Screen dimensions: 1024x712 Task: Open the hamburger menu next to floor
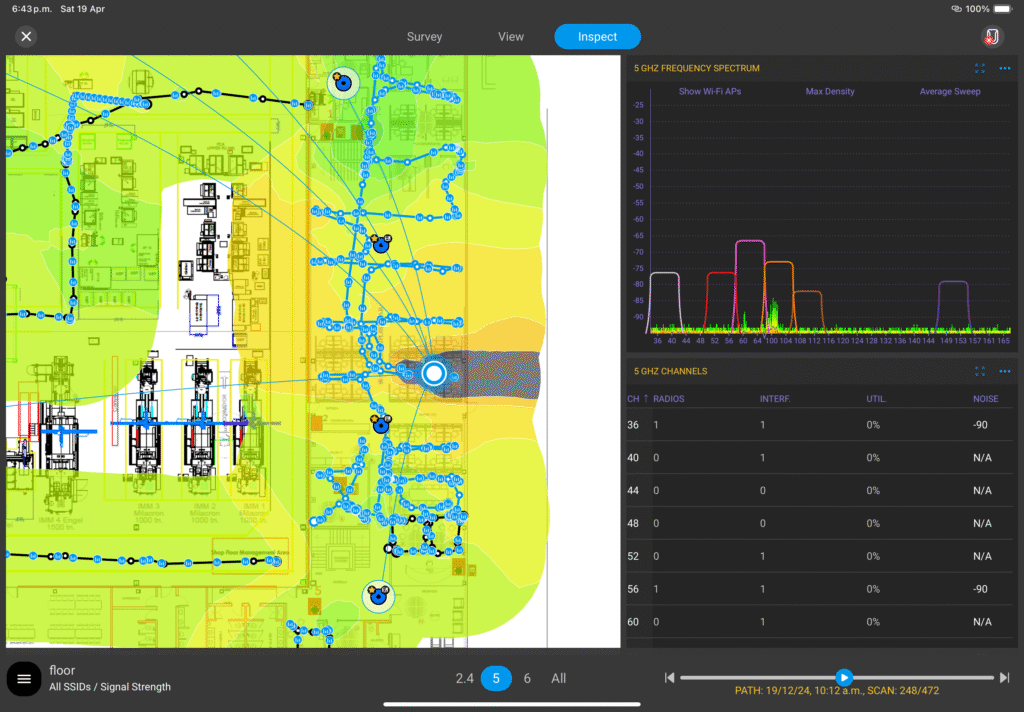tap(23, 678)
